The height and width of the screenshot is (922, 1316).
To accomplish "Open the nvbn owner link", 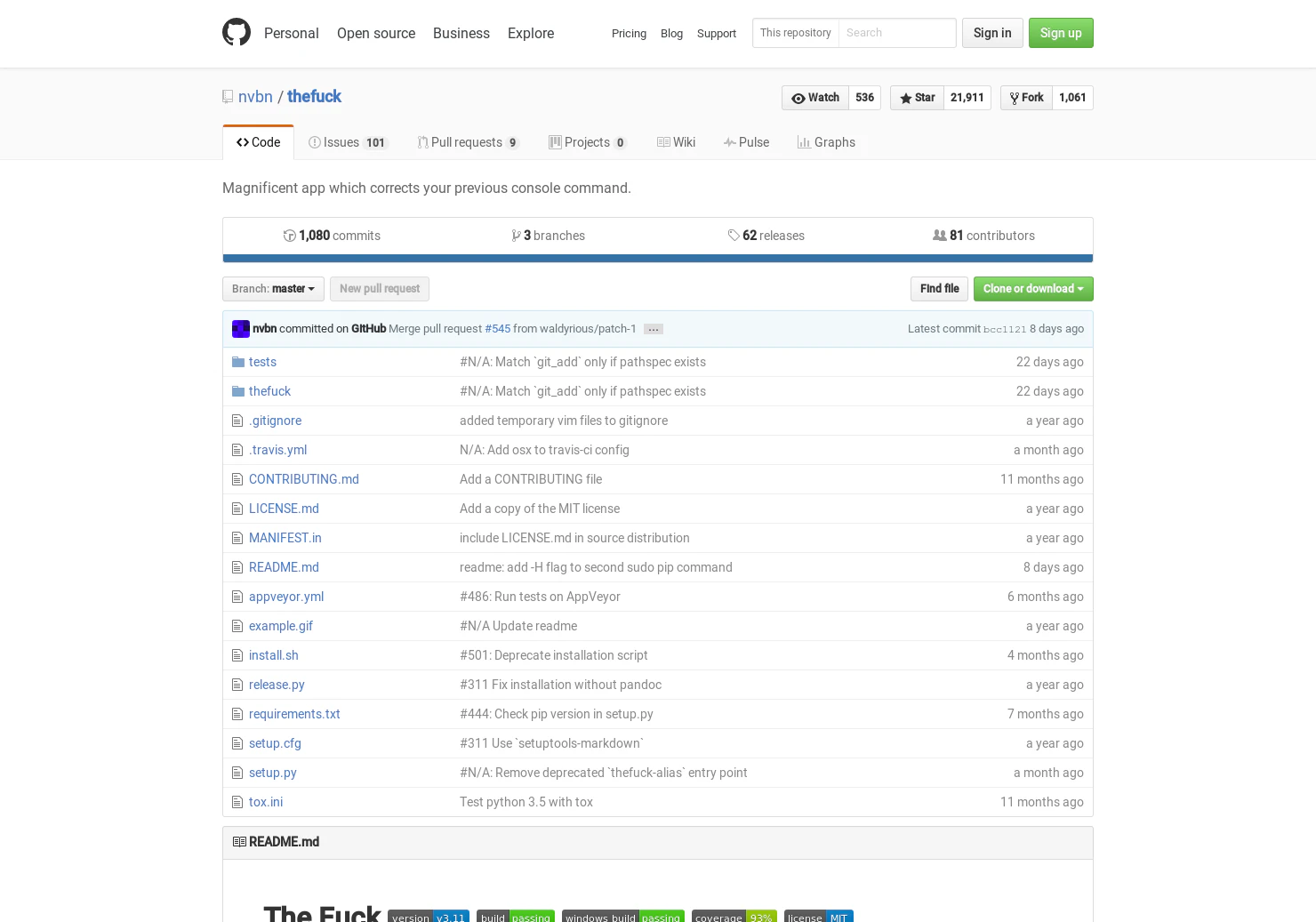I will (255, 97).
